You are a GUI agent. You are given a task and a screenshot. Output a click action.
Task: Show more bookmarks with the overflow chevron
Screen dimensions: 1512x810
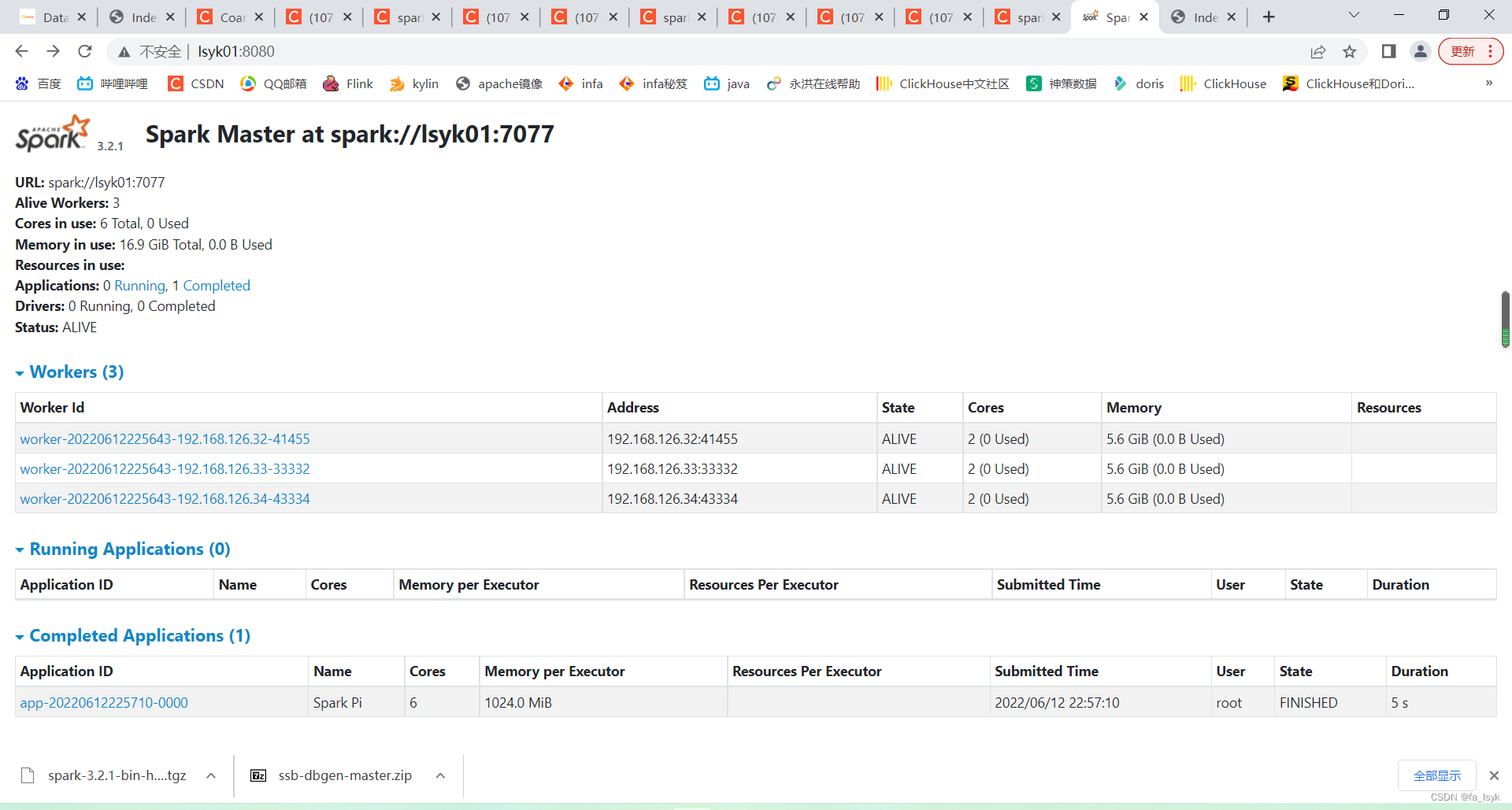click(x=1489, y=83)
